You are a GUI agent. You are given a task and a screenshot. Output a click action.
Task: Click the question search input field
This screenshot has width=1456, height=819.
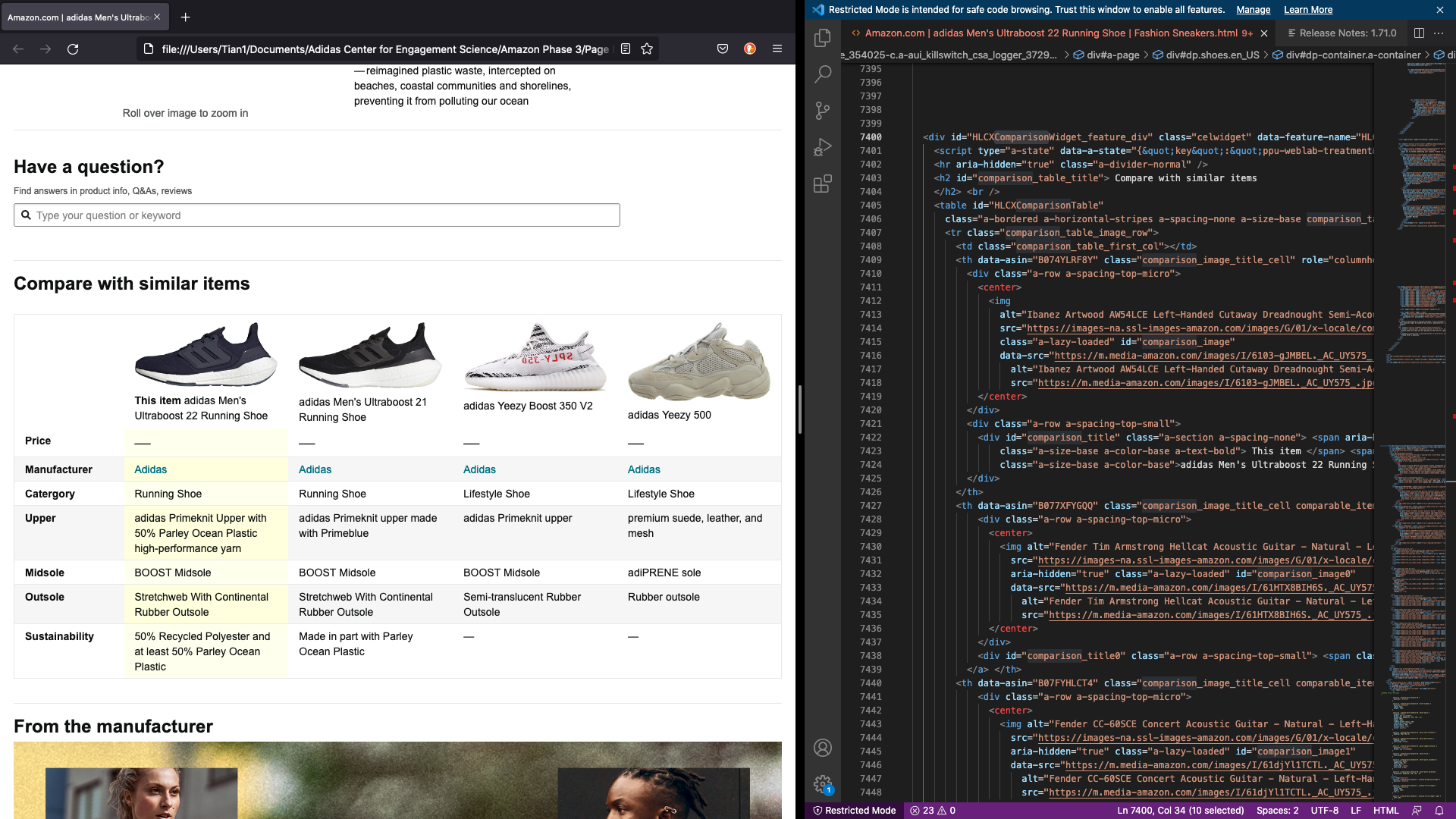point(317,215)
